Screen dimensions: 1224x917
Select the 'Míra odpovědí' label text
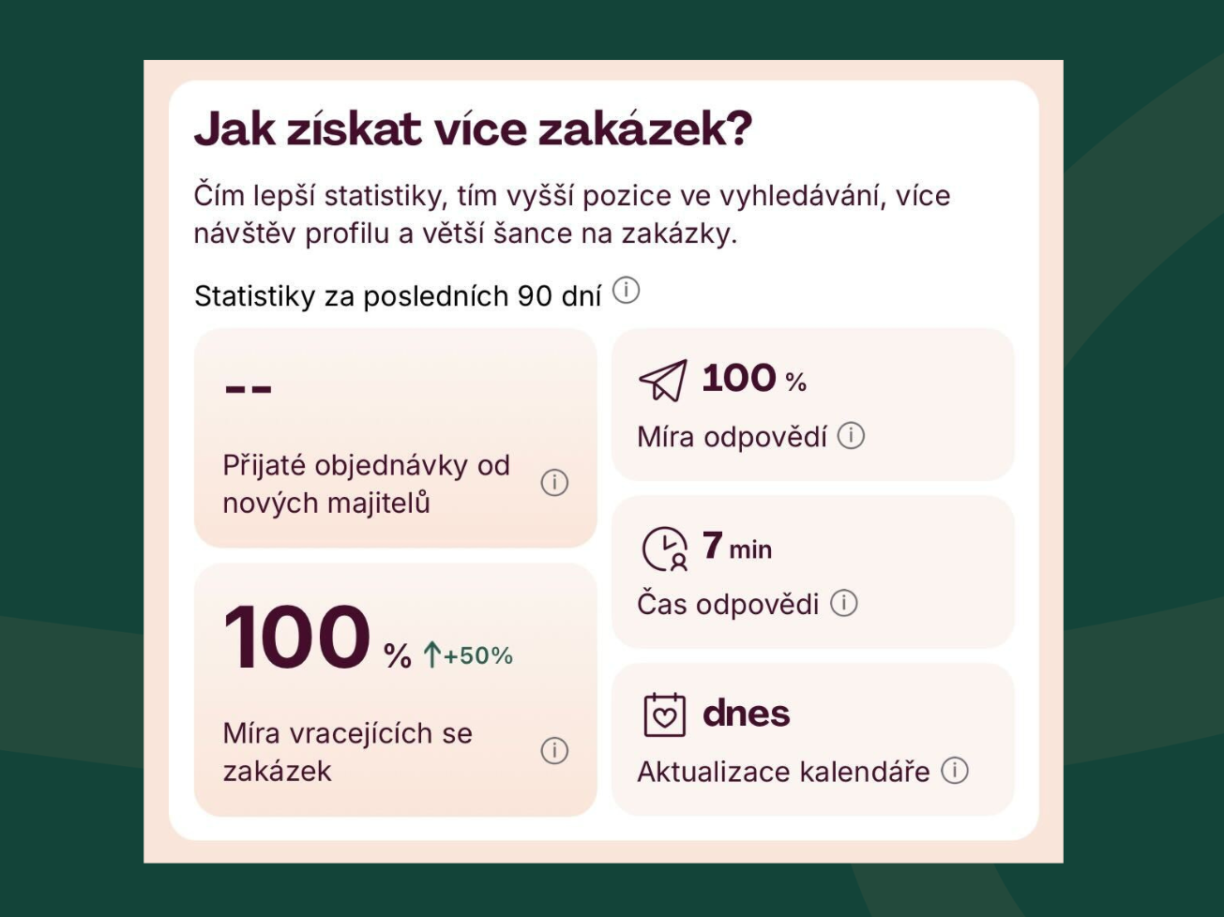coord(732,437)
